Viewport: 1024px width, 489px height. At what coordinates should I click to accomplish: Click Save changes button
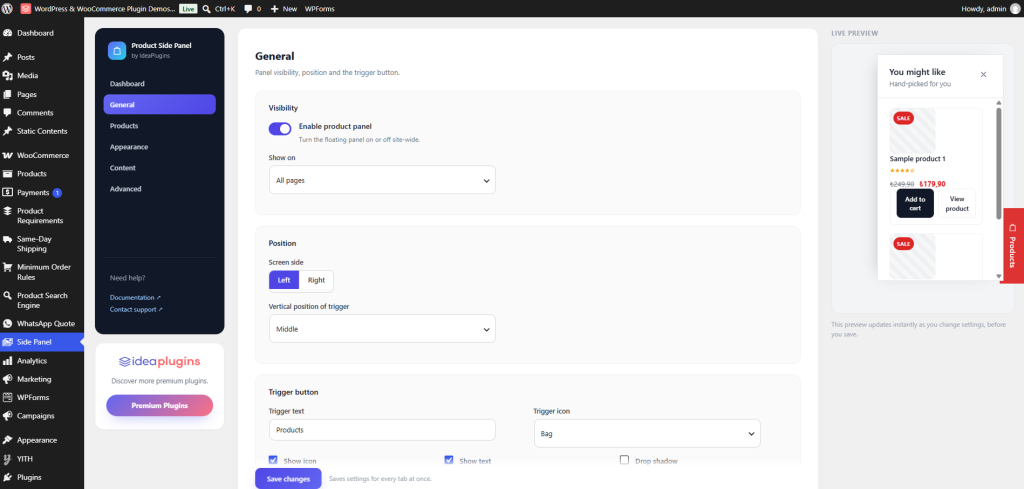point(288,479)
